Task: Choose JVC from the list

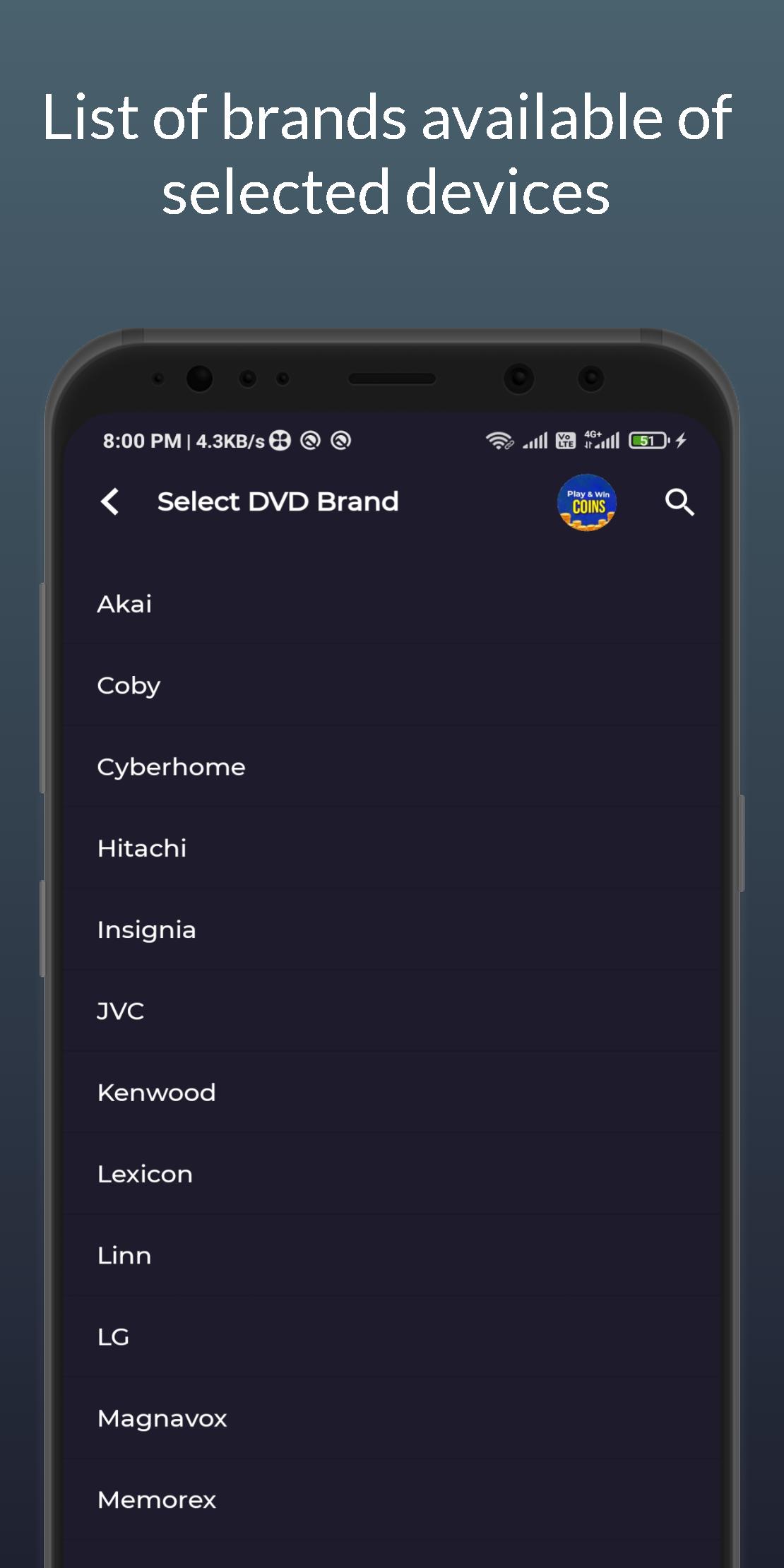Action: pyautogui.click(x=392, y=1011)
